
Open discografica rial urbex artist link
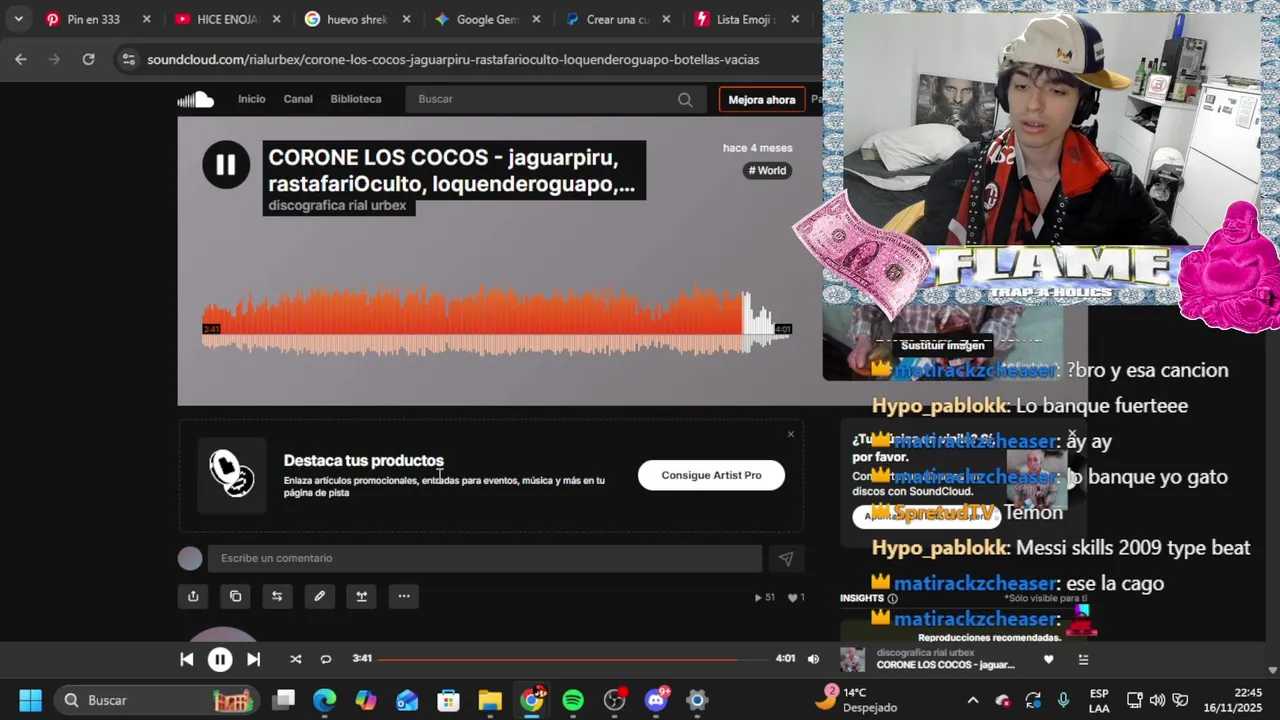coord(337,205)
